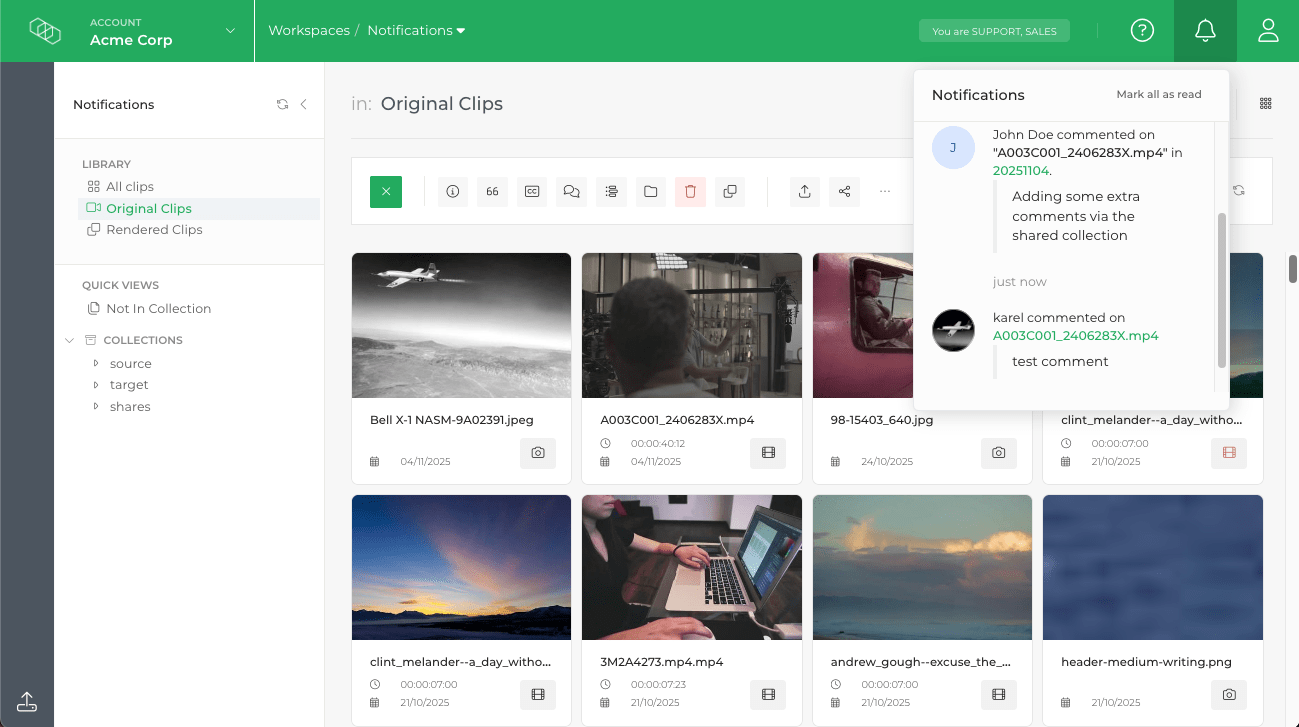Select All clips in the library
1299x727 pixels.
click(130, 187)
